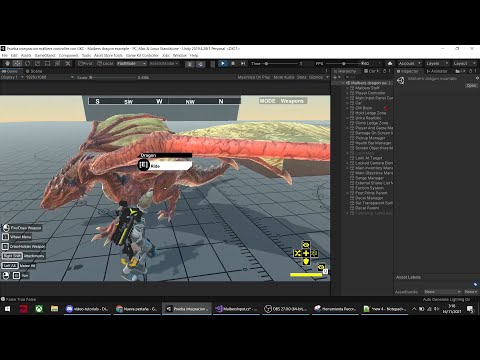Open the Component menu
The image size is (480, 360).
point(68,55)
